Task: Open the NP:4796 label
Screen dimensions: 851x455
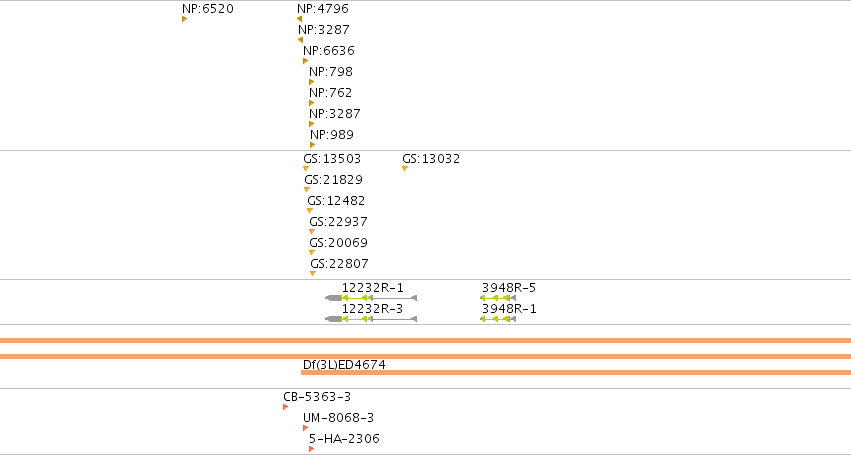Action: point(323,9)
